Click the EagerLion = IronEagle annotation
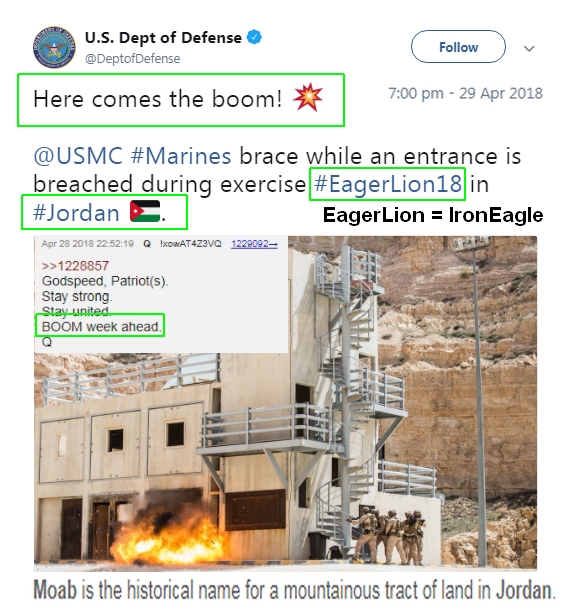Image resolution: width=568 pixels, height=610 pixels. 433,215
